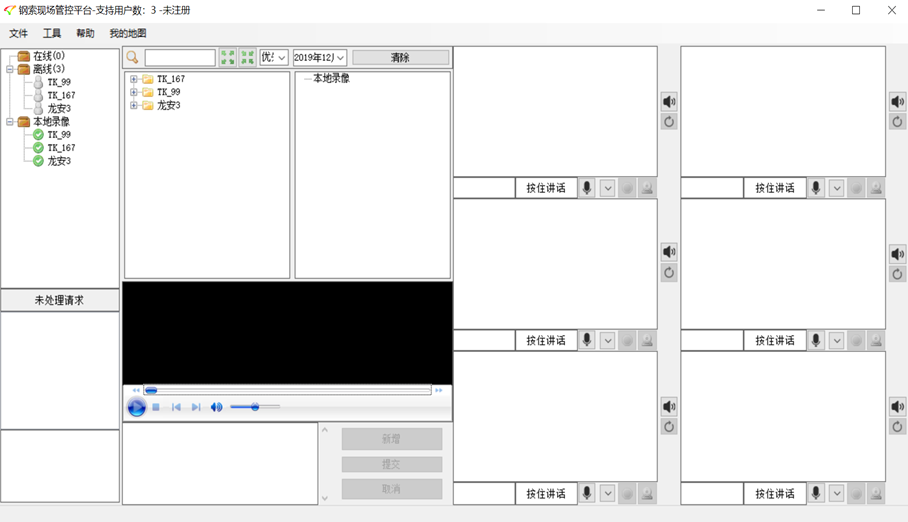This screenshot has height=522, width=908.
Task: Click the 未处理请求 button
Action: point(60,300)
